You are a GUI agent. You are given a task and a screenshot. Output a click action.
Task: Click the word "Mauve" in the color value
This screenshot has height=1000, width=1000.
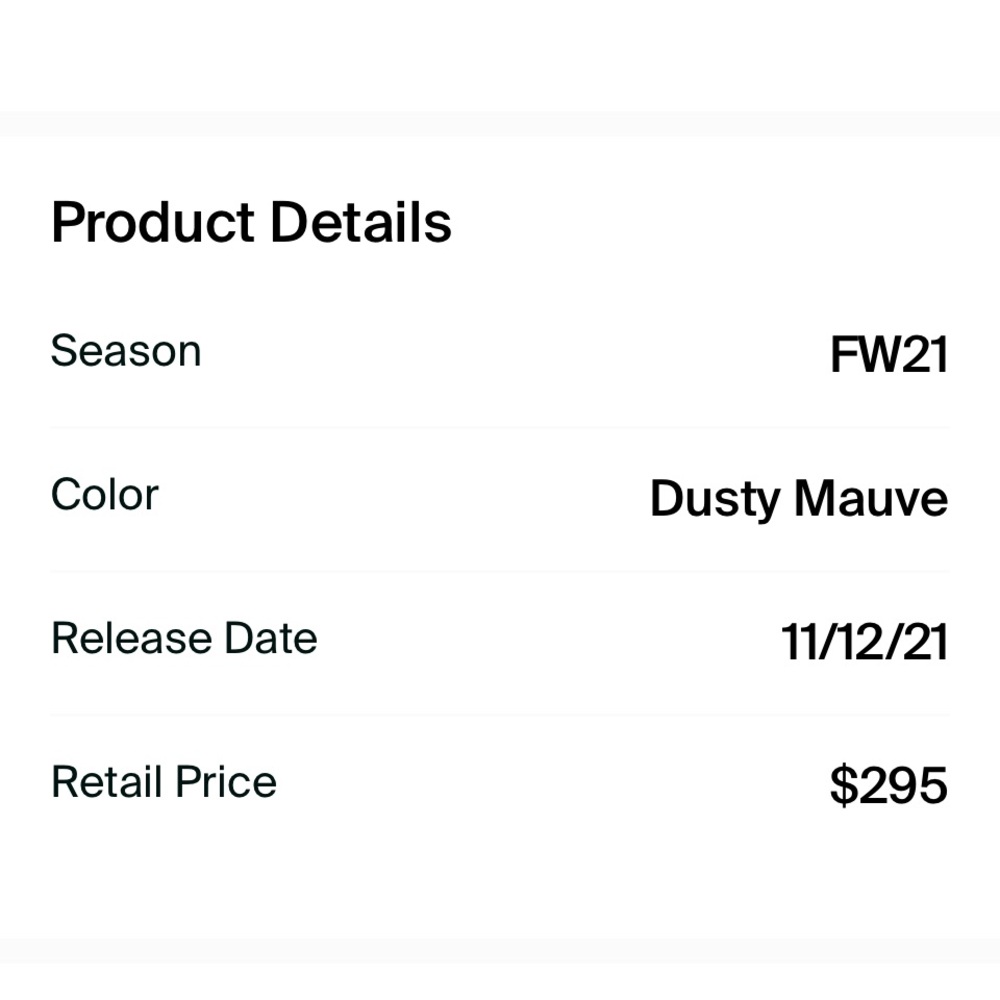[871, 499]
